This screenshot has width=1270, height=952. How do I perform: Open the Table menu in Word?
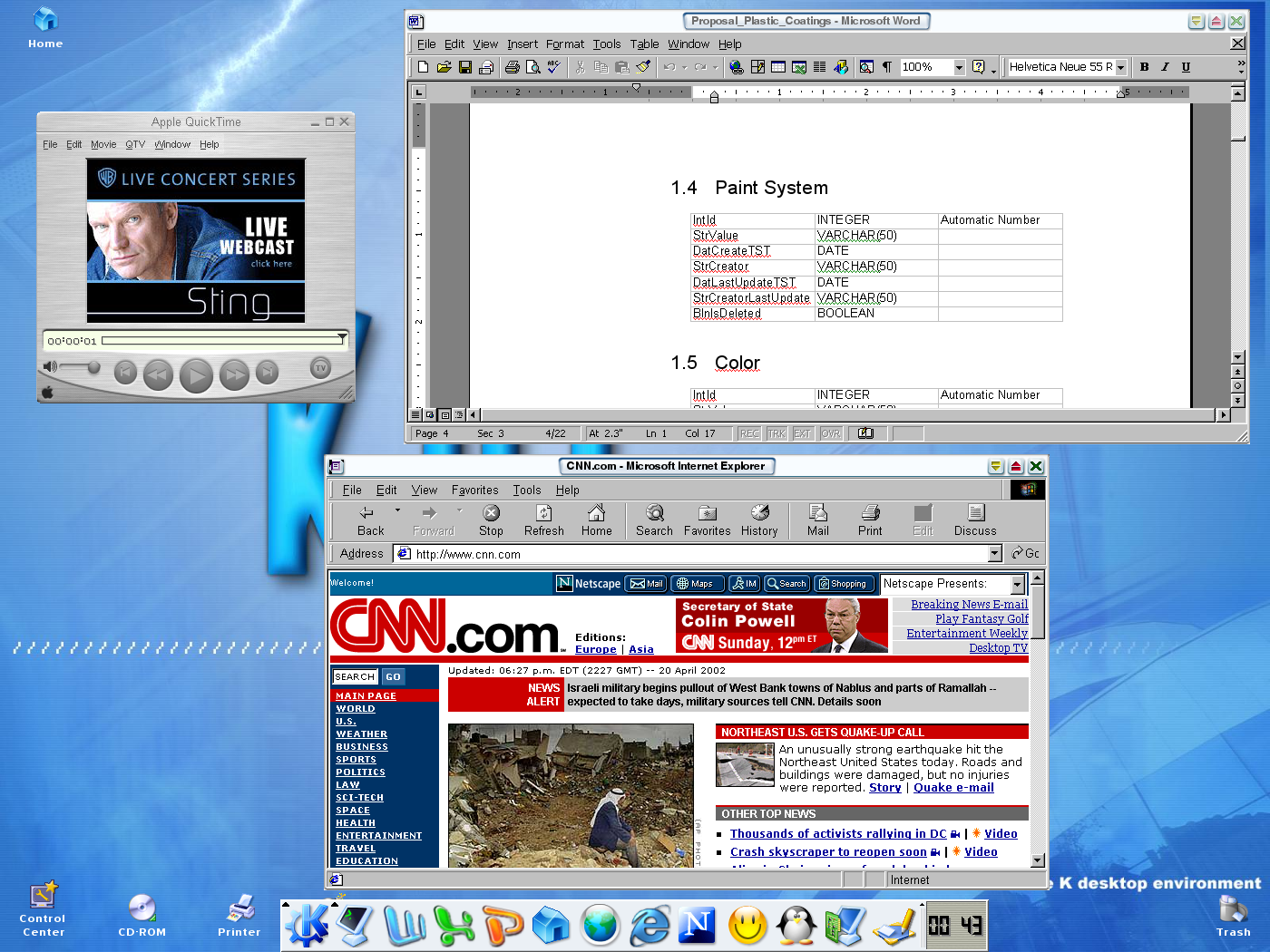pos(645,44)
